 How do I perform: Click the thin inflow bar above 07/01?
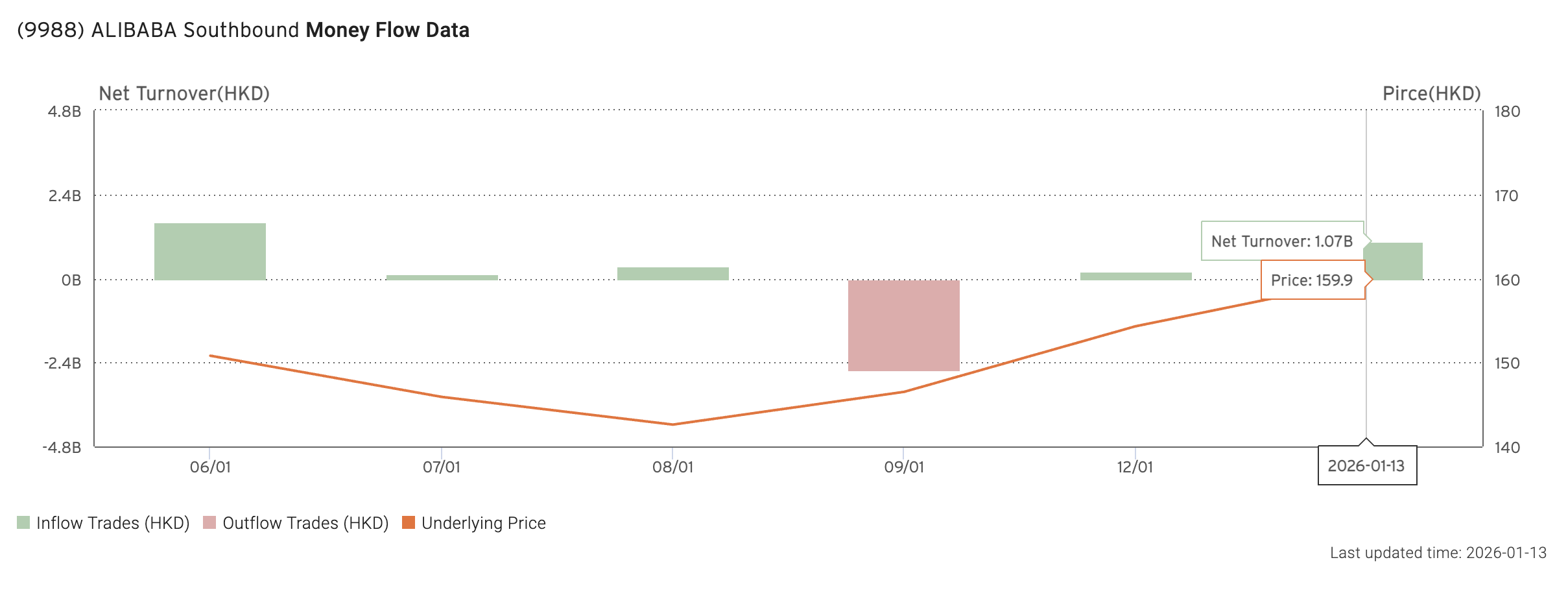click(x=442, y=278)
